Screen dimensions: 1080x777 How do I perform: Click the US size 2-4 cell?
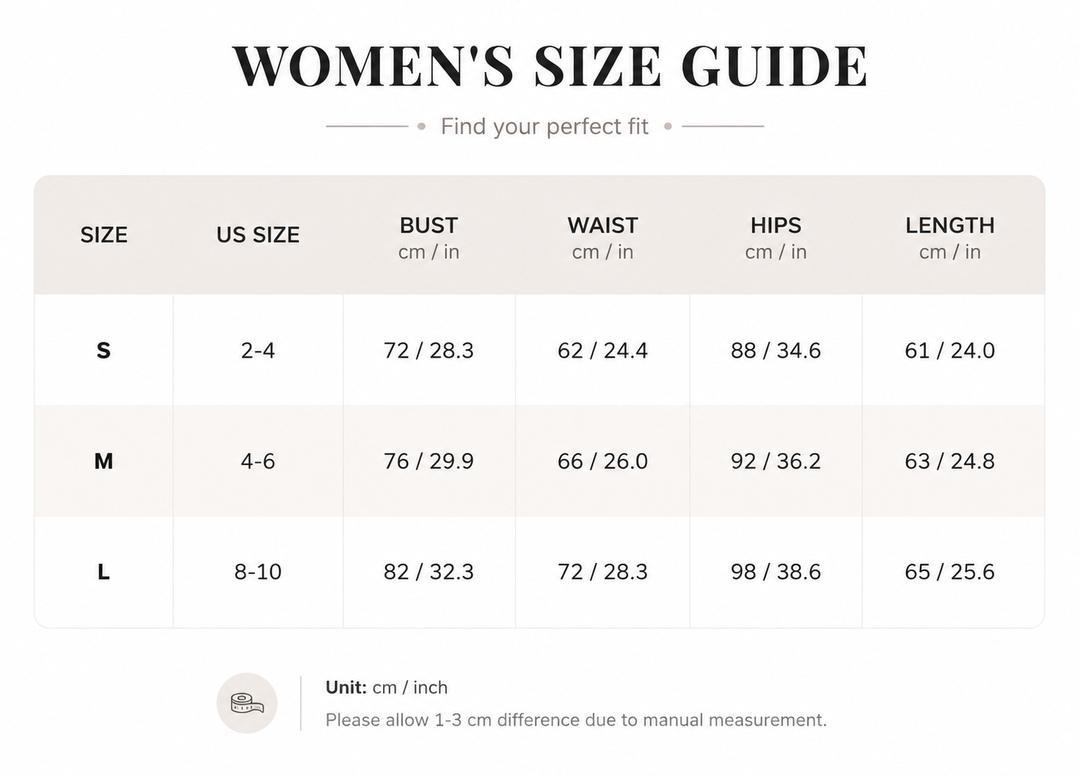point(258,351)
